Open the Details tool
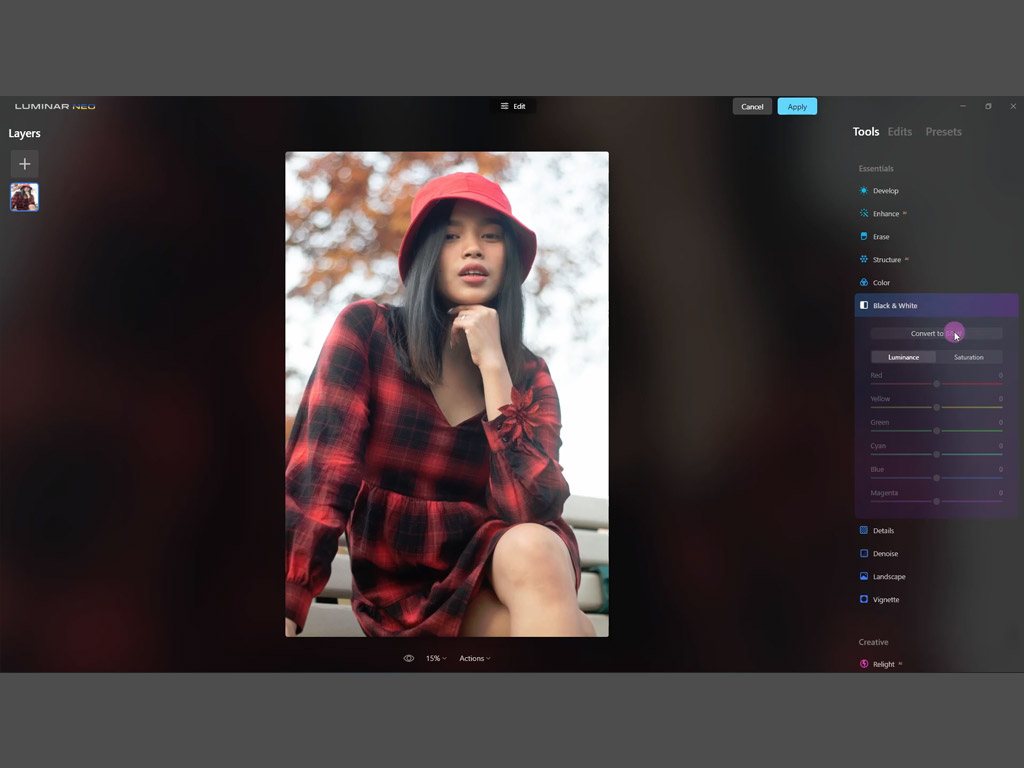This screenshot has height=768, width=1024. [x=882, y=531]
